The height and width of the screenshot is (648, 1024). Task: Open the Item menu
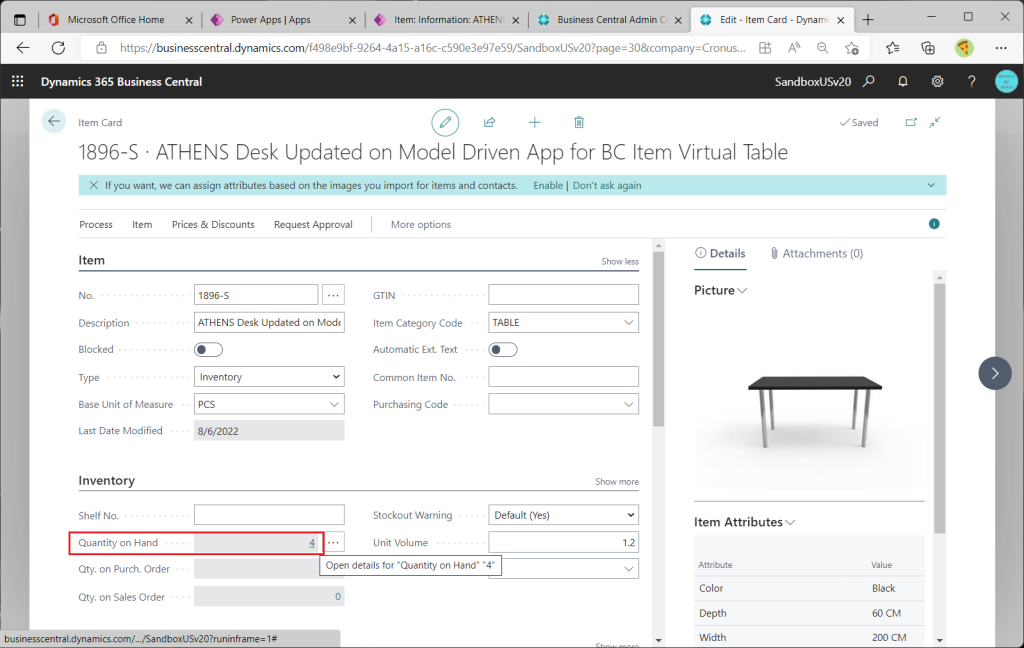[x=142, y=225]
